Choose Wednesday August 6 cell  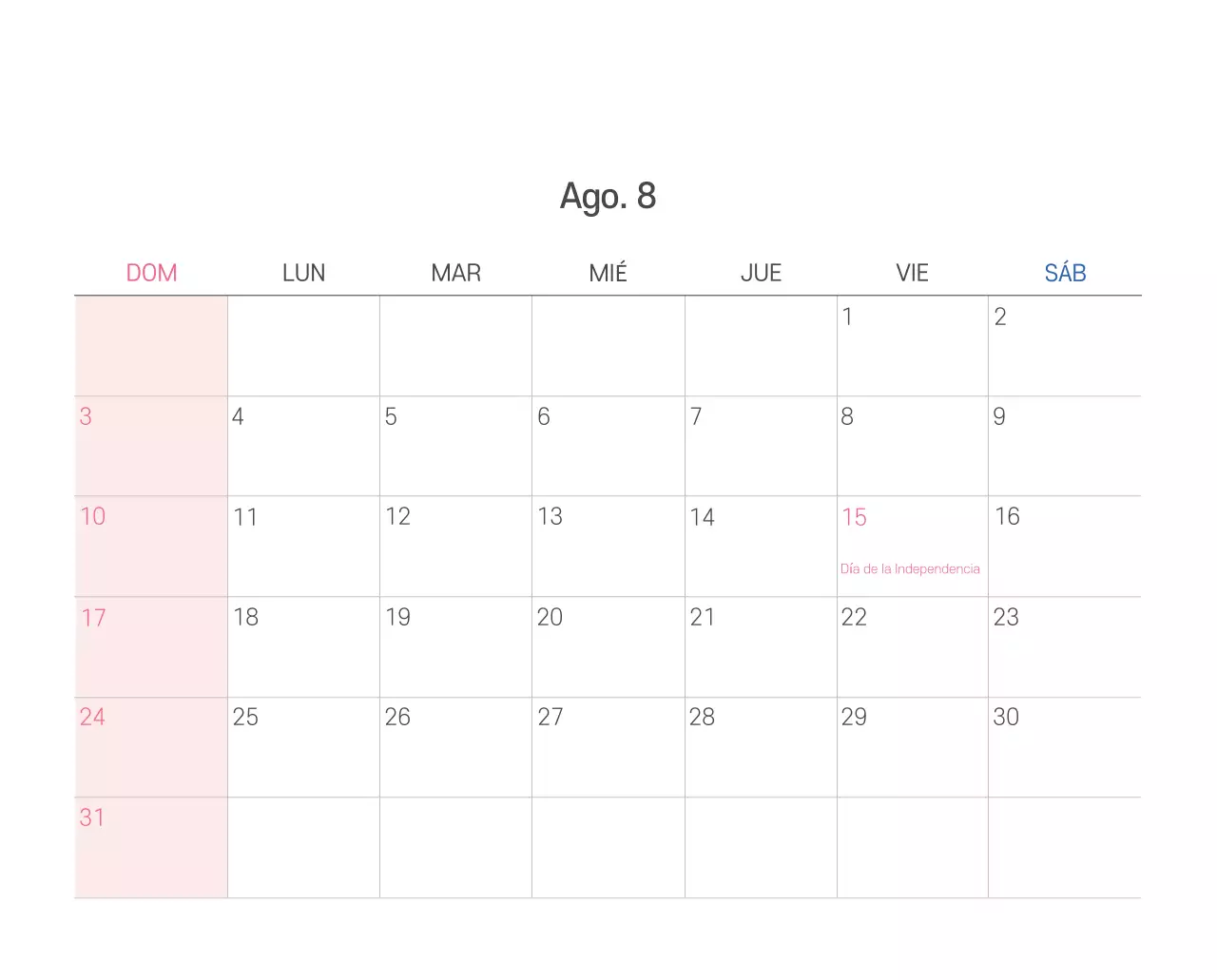(x=608, y=446)
